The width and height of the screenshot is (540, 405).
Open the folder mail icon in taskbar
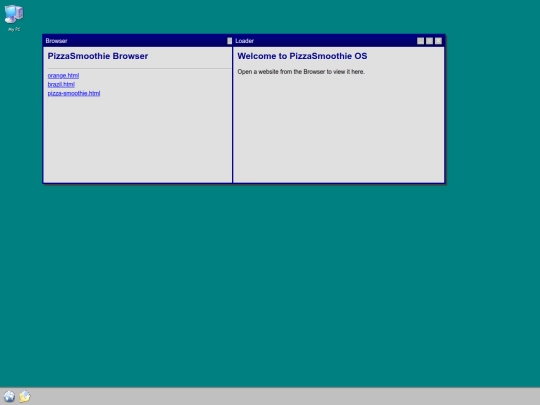[x=25, y=396]
